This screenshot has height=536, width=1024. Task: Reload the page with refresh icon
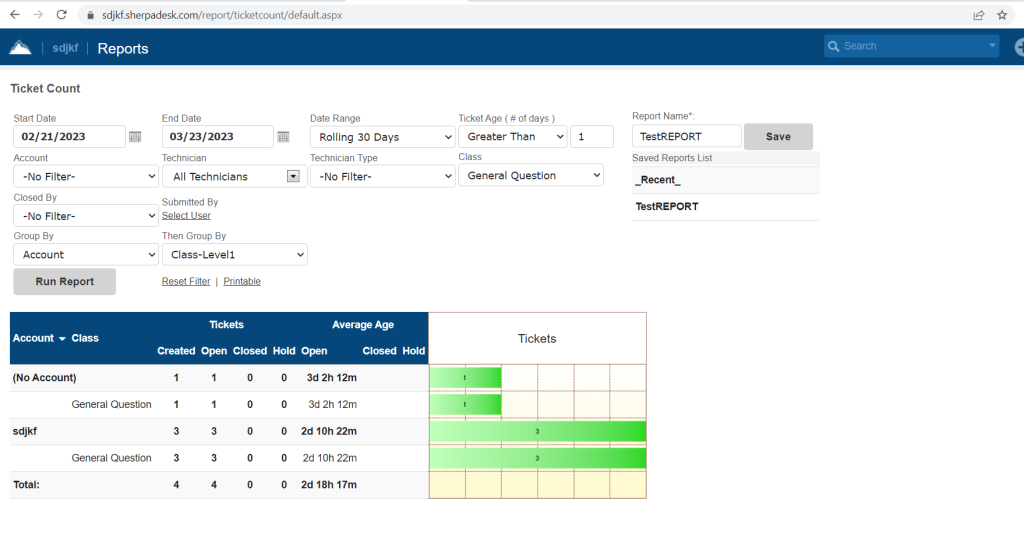(x=61, y=14)
